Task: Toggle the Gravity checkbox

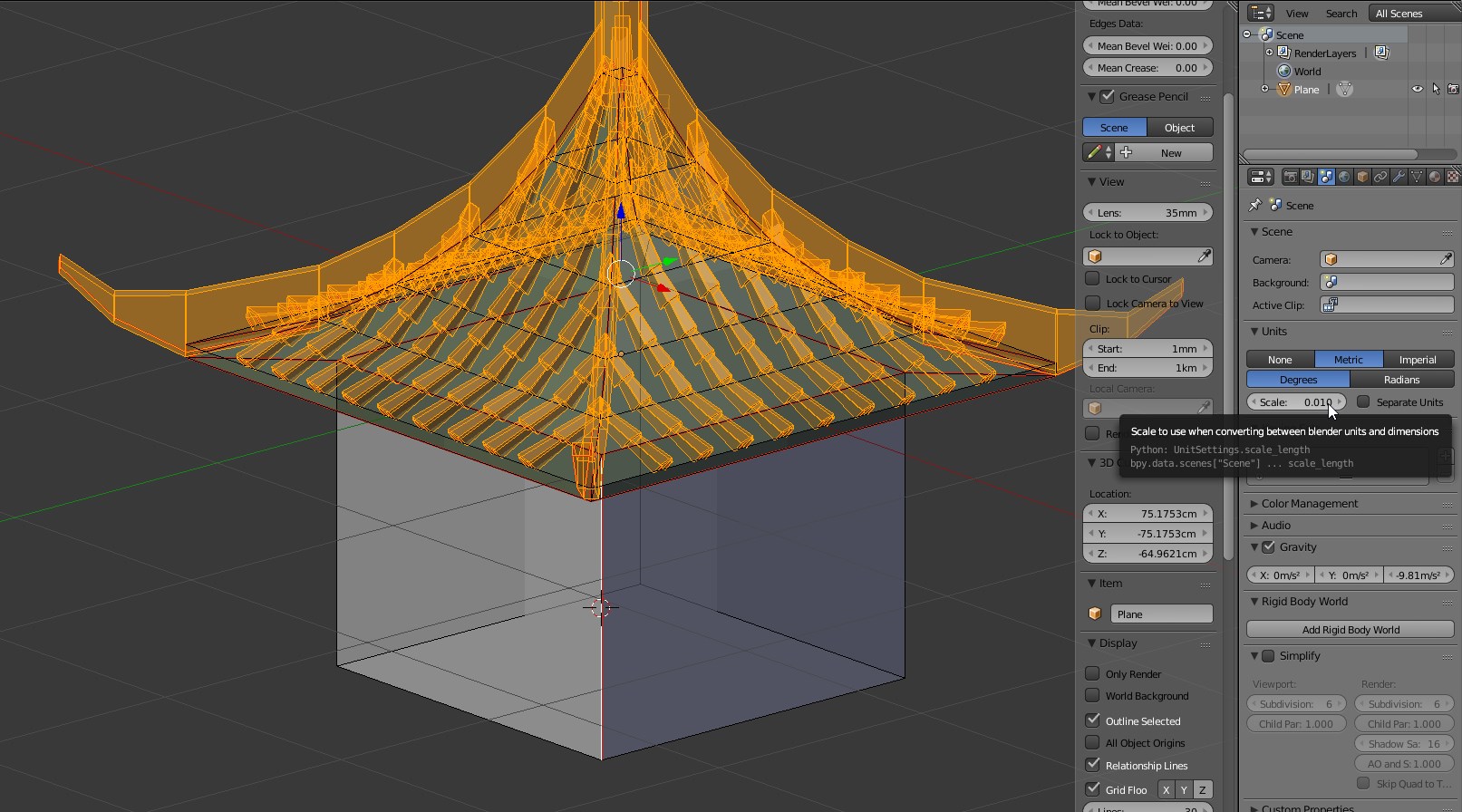Action: click(1268, 546)
